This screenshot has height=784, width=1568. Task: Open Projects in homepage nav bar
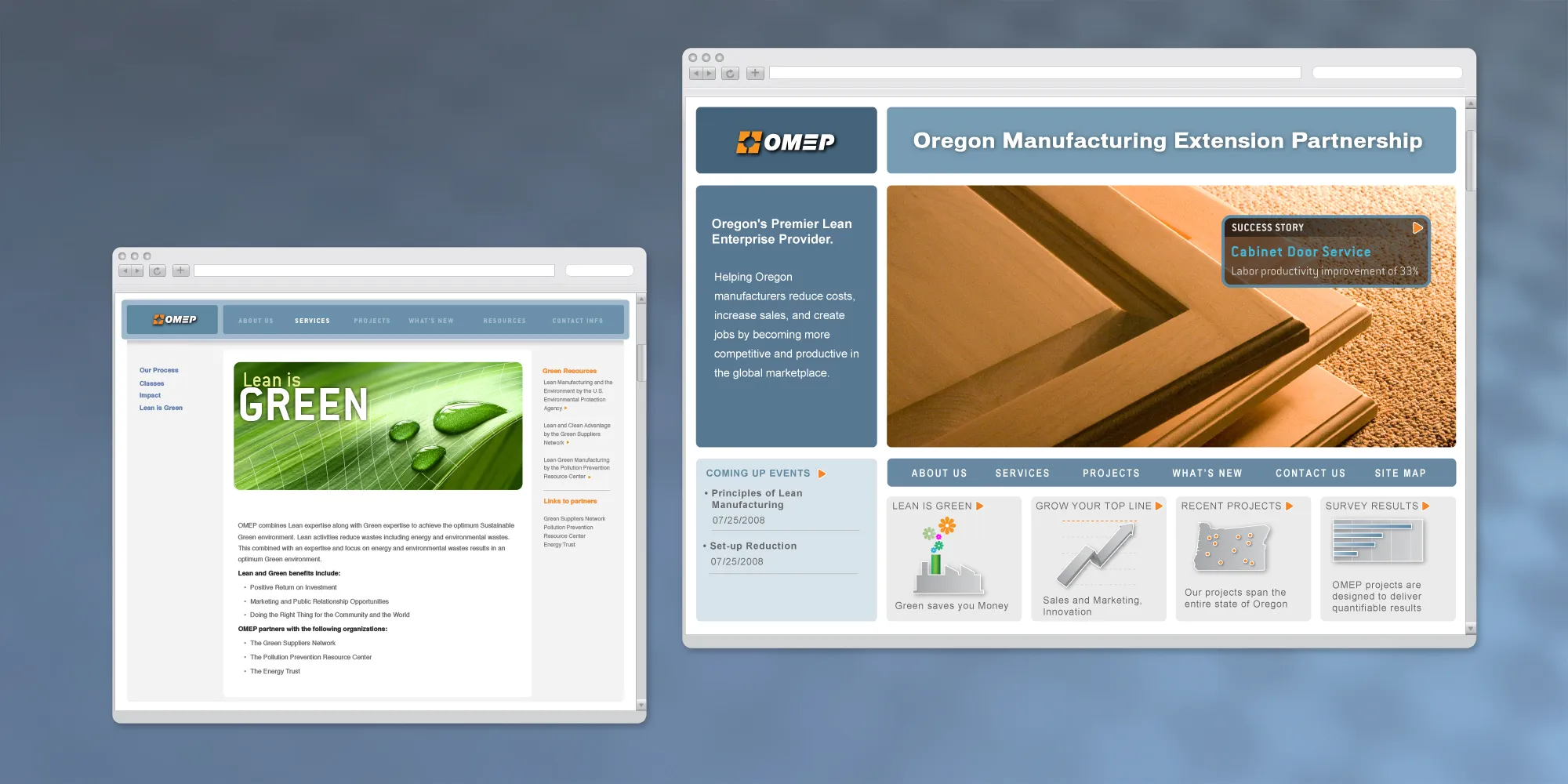[1111, 474]
